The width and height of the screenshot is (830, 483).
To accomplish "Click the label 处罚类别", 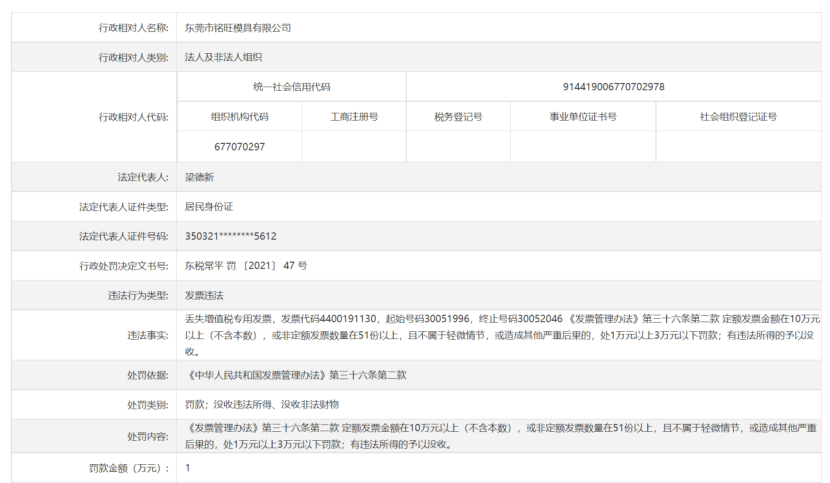I will [x=148, y=405].
